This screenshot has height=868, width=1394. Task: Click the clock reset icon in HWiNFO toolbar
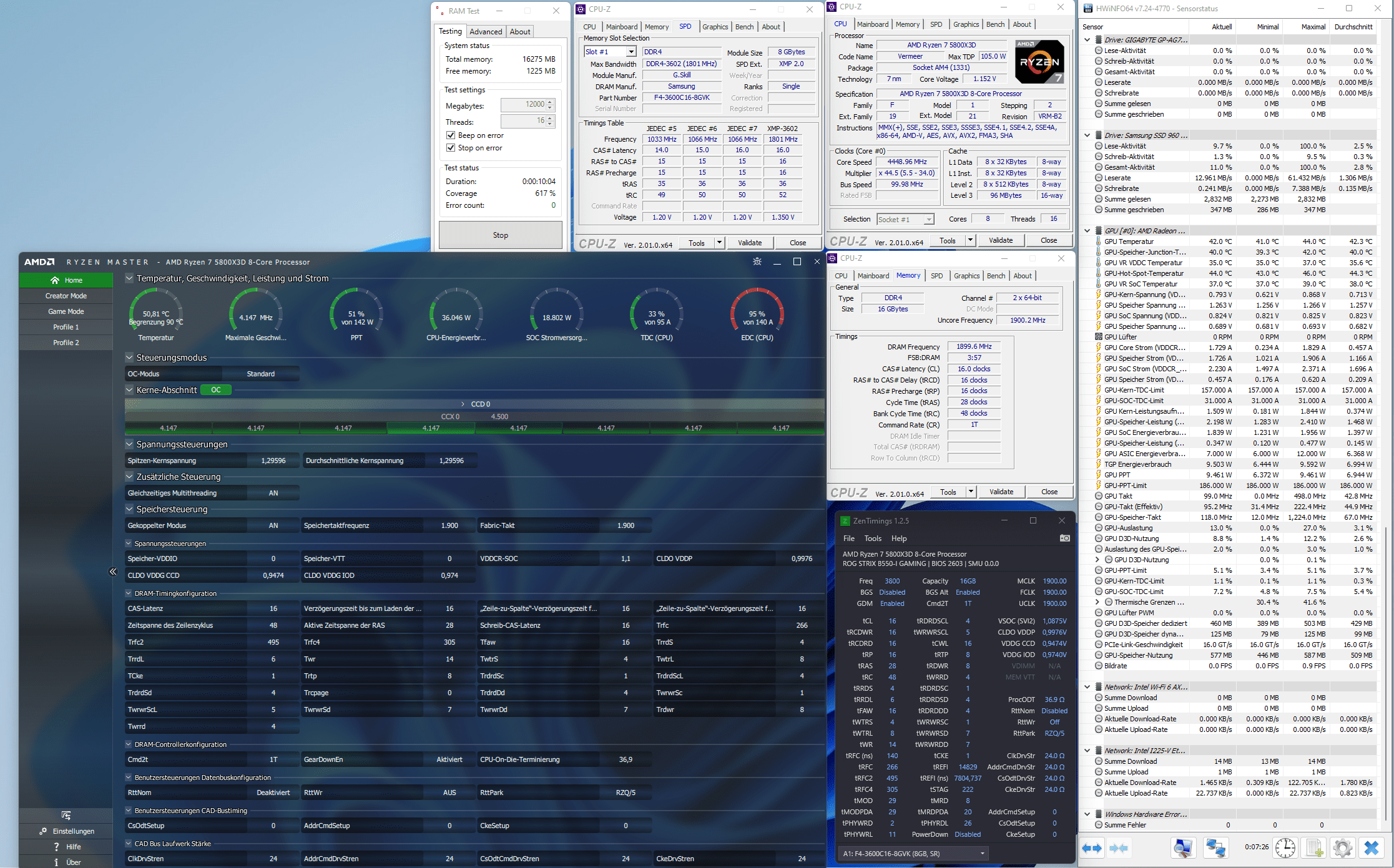click(1285, 847)
